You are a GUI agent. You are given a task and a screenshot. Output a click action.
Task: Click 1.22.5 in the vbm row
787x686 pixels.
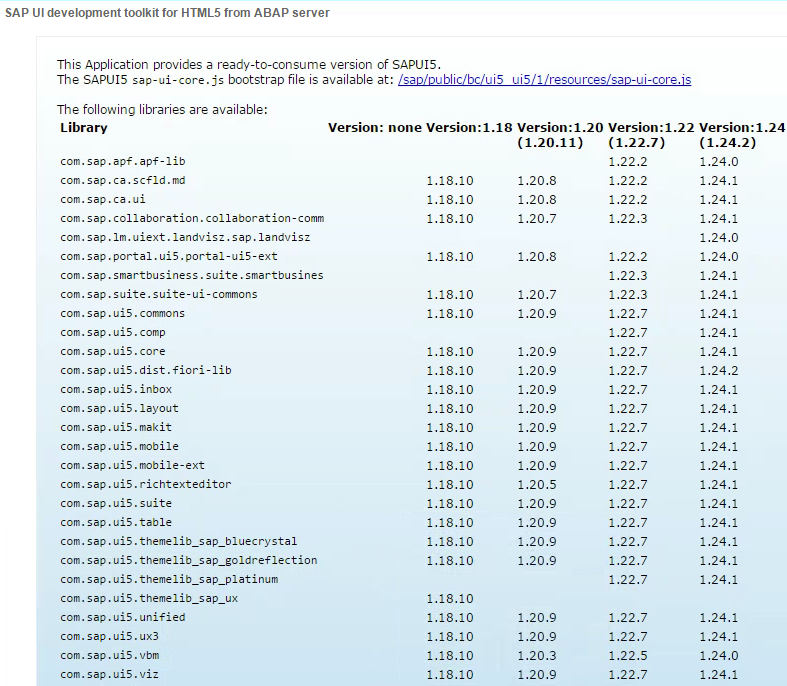pos(628,655)
